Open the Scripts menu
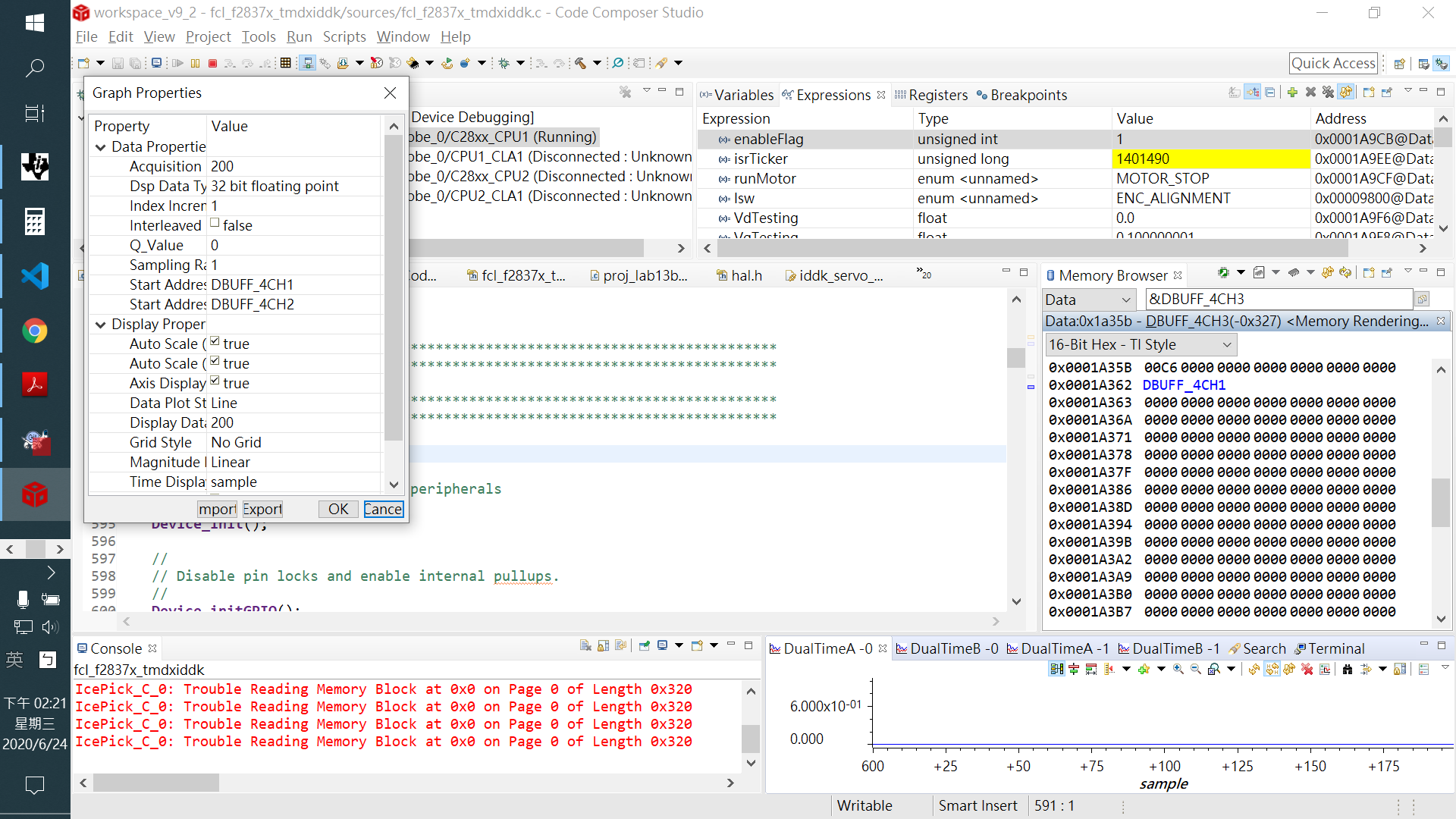Viewport: 1456px width, 819px height. click(x=344, y=36)
